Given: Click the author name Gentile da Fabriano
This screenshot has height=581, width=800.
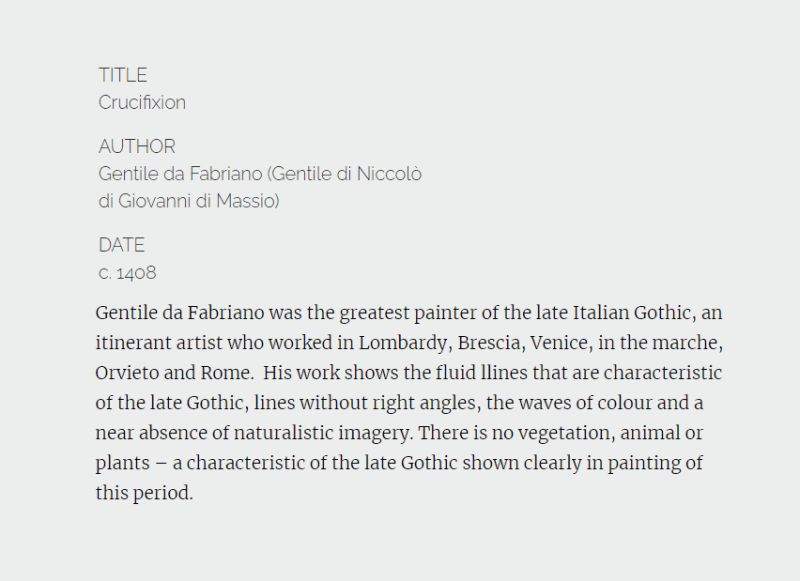Looking at the screenshot, I should [180, 174].
